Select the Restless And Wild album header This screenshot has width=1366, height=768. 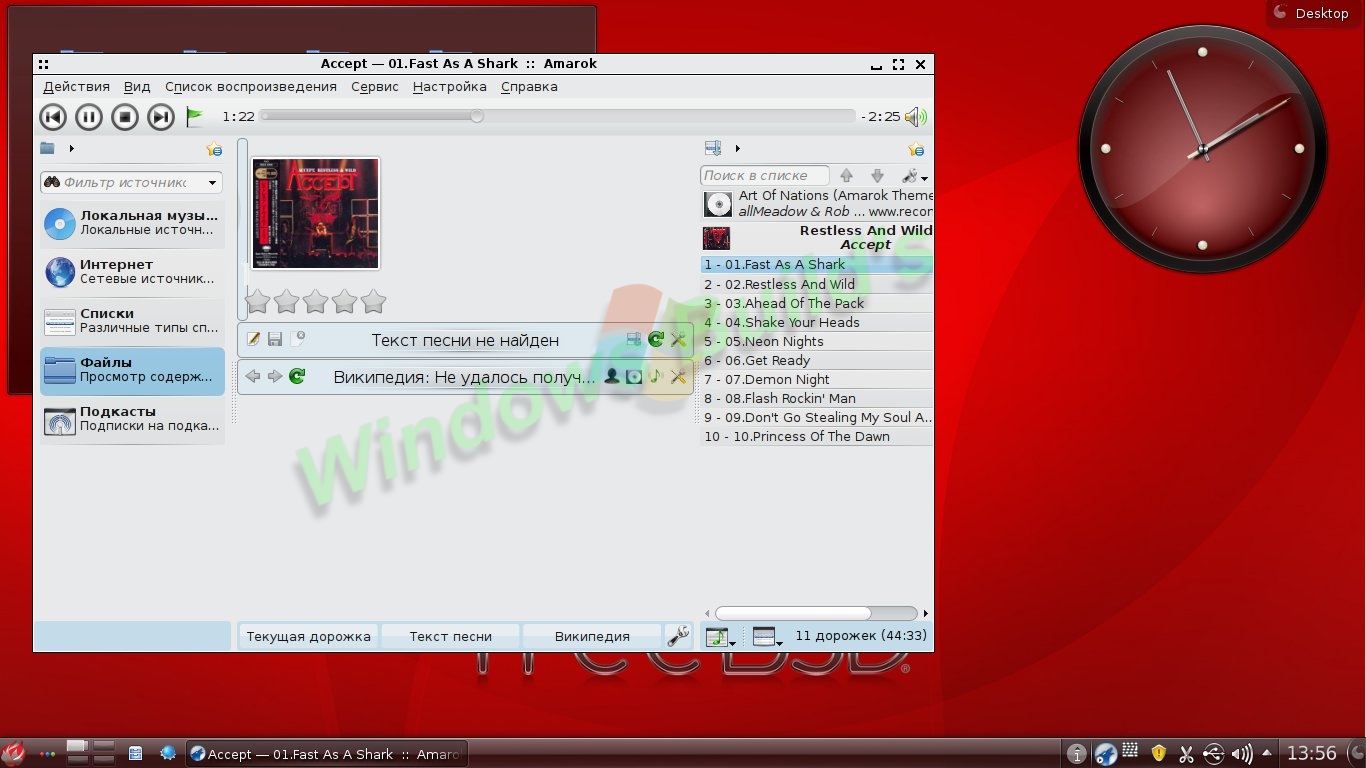pyautogui.click(x=817, y=238)
